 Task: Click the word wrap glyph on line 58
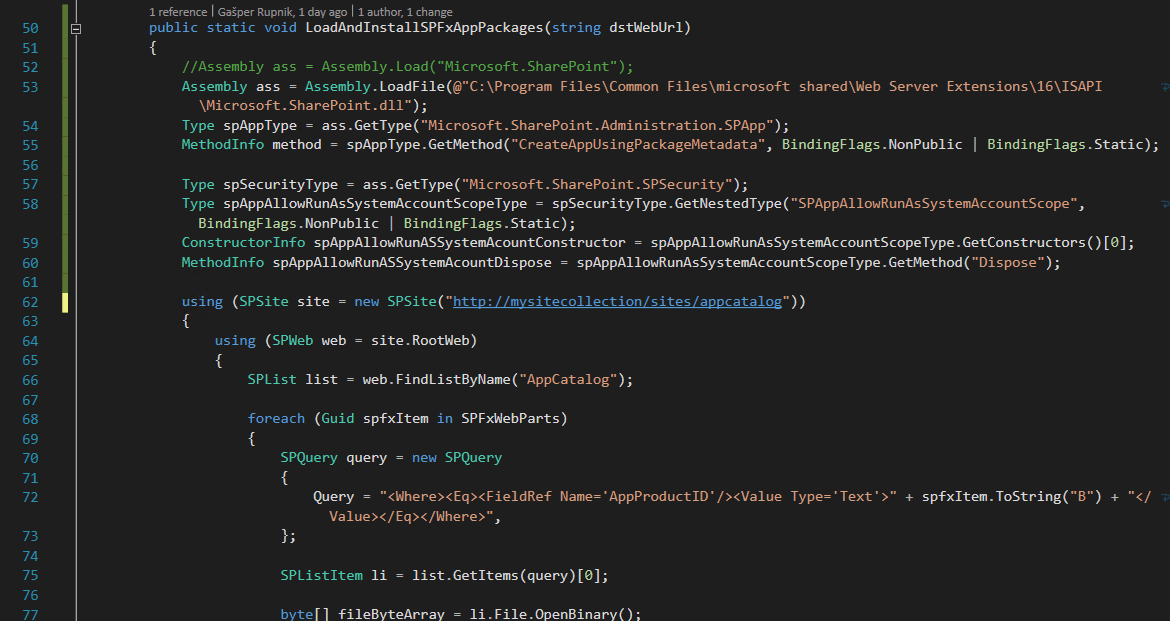click(x=1164, y=204)
